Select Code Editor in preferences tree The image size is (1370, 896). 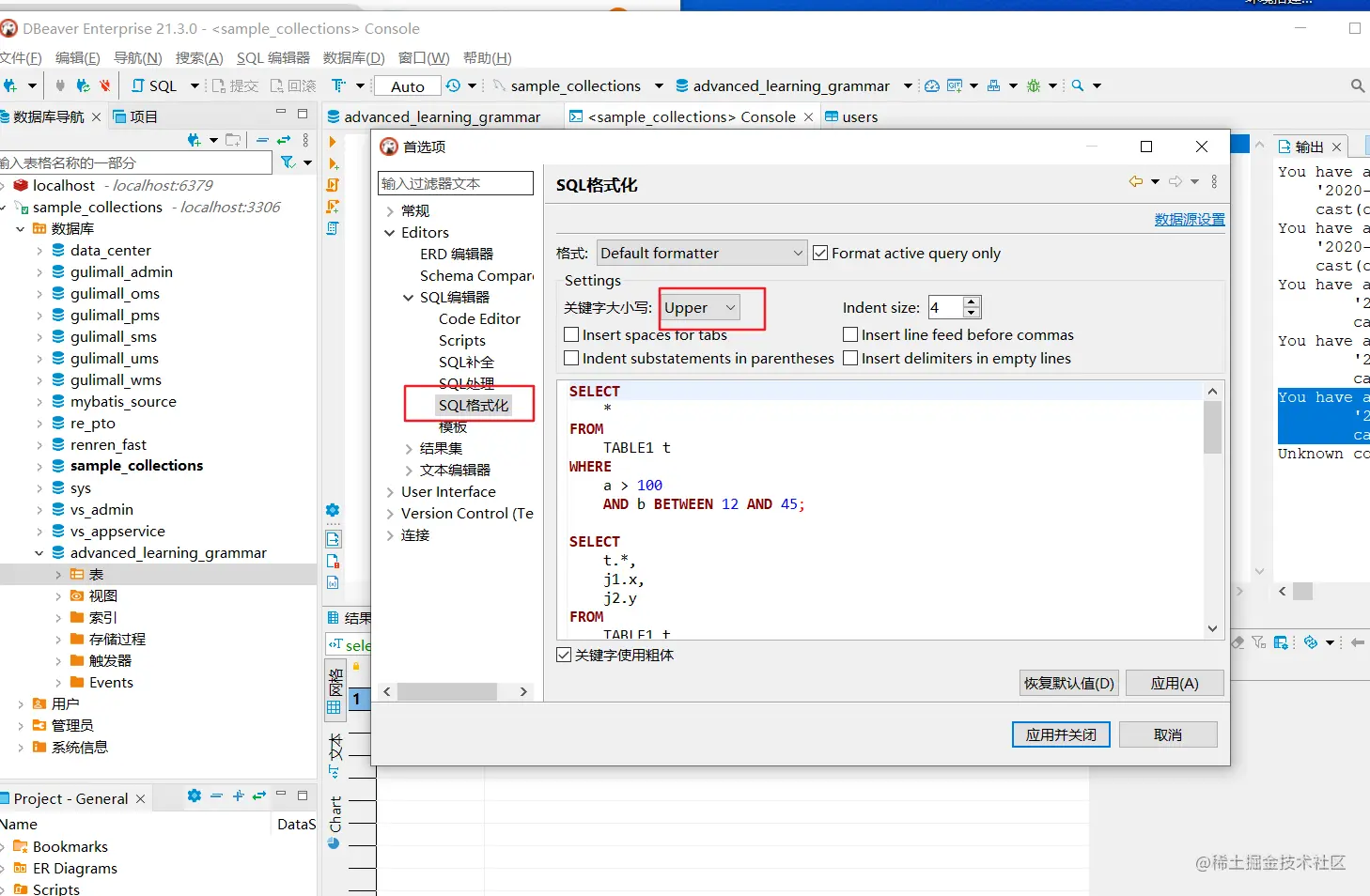click(479, 318)
